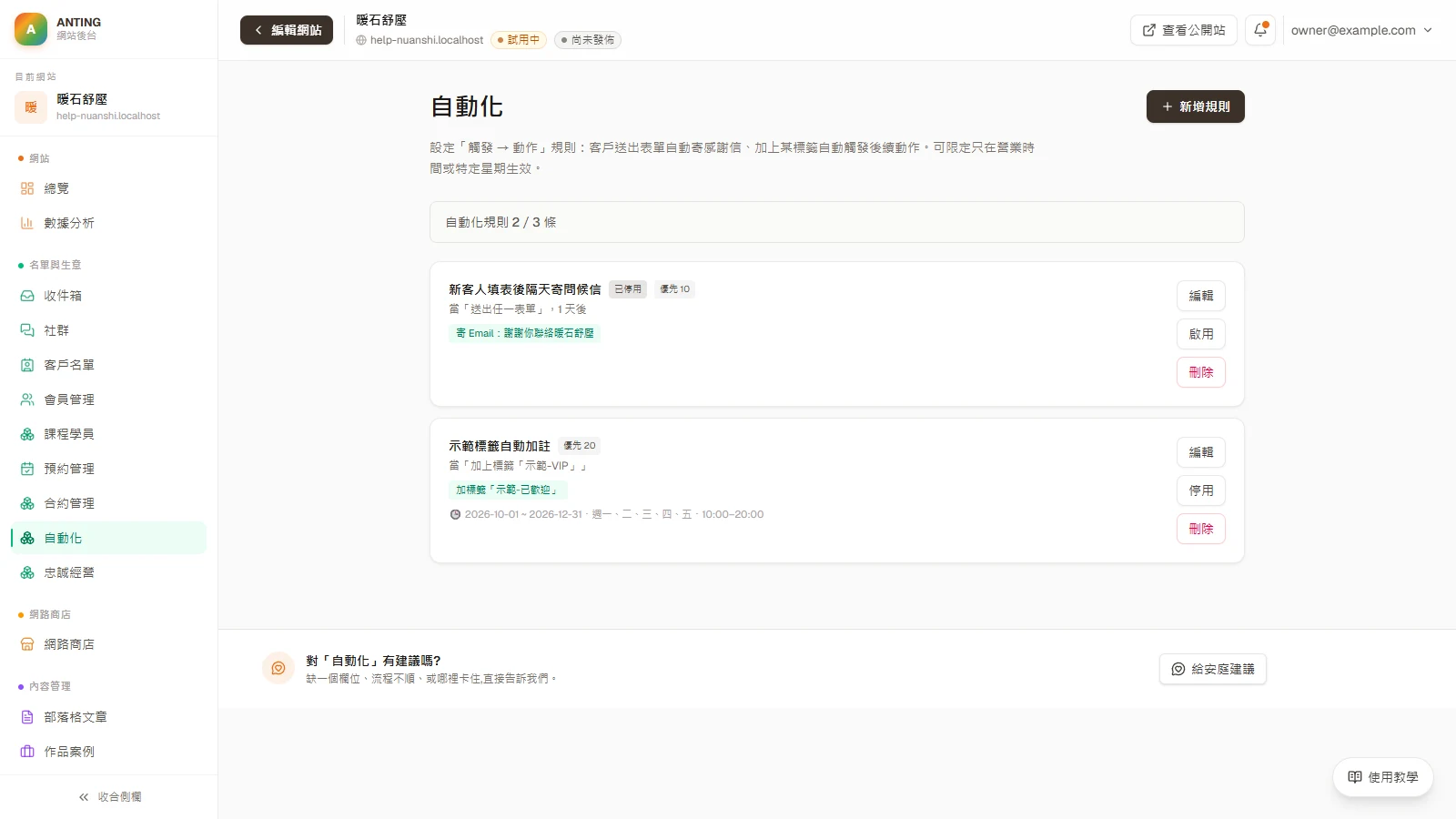Image resolution: width=1456 pixels, height=819 pixels.
Task: Go to 網路商店 label in sidebar
Action: tap(69, 644)
